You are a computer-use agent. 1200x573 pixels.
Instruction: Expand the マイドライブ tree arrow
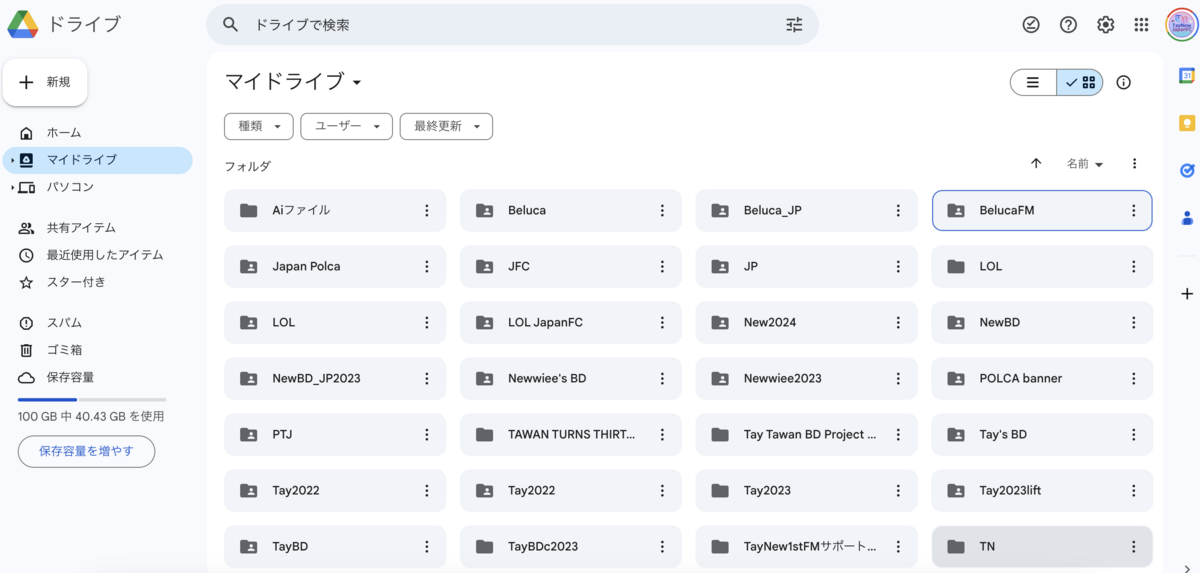(x=12, y=160)
